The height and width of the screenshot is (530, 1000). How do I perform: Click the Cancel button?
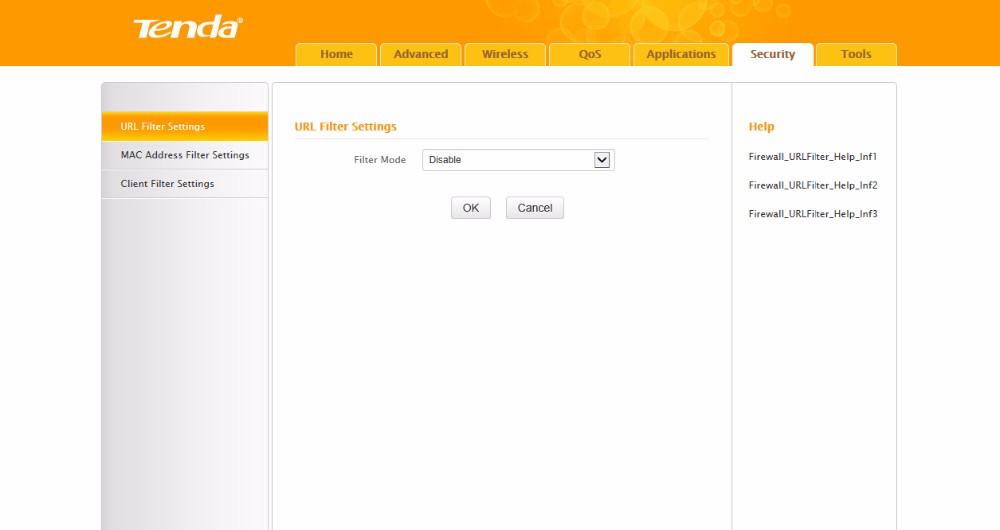[535, 208]
